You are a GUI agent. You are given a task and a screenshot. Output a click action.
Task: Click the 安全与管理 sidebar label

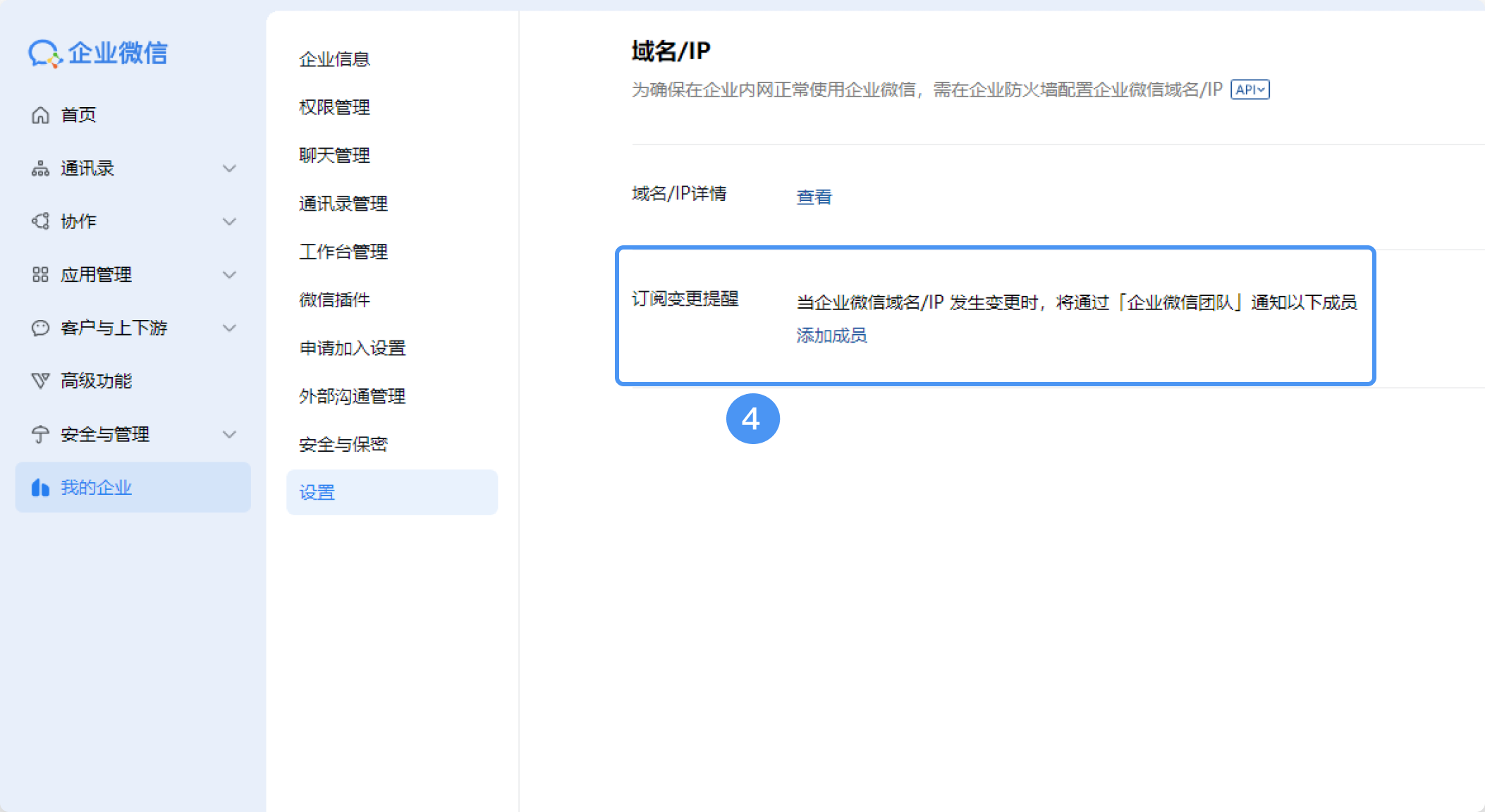pyautogui.click(x=105, y=434)
